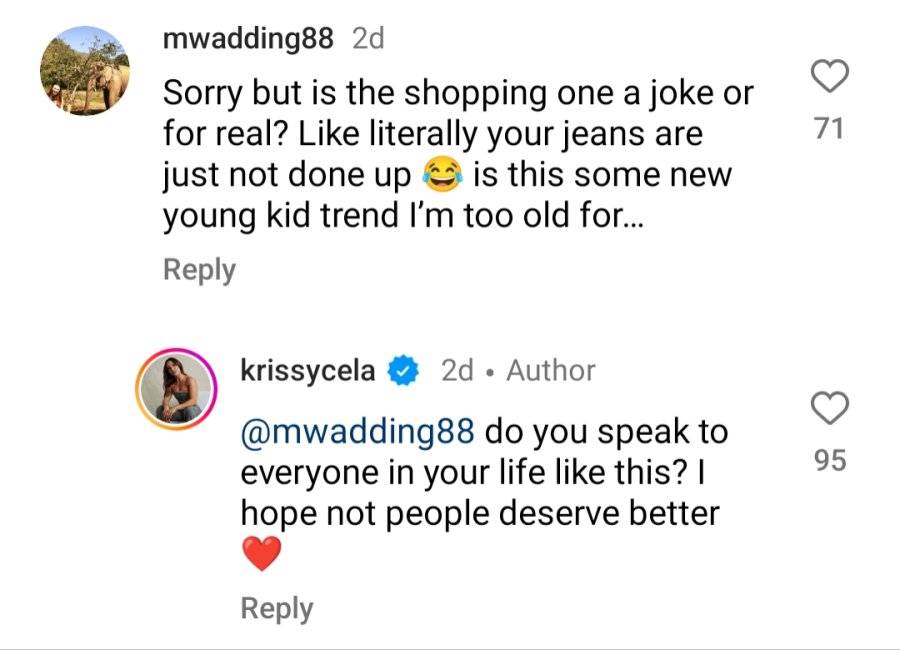Screen dimensions: 900x650
Task: Like krissycela's reply with the heart icon
Action: (830, 408)
